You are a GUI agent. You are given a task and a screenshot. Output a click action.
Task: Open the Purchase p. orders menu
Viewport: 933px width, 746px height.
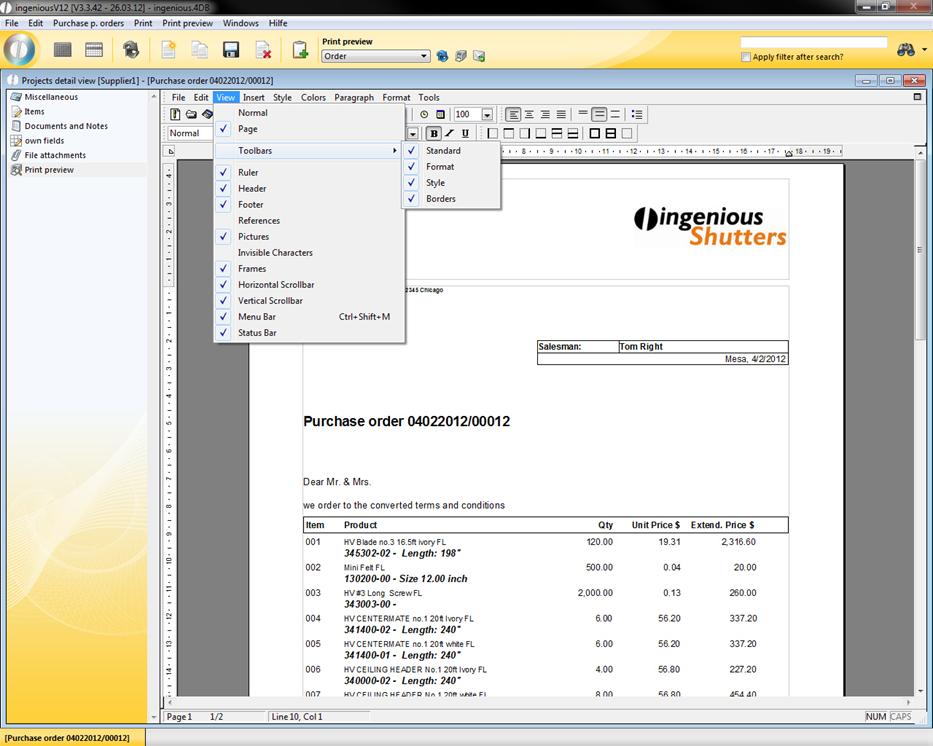89,23
